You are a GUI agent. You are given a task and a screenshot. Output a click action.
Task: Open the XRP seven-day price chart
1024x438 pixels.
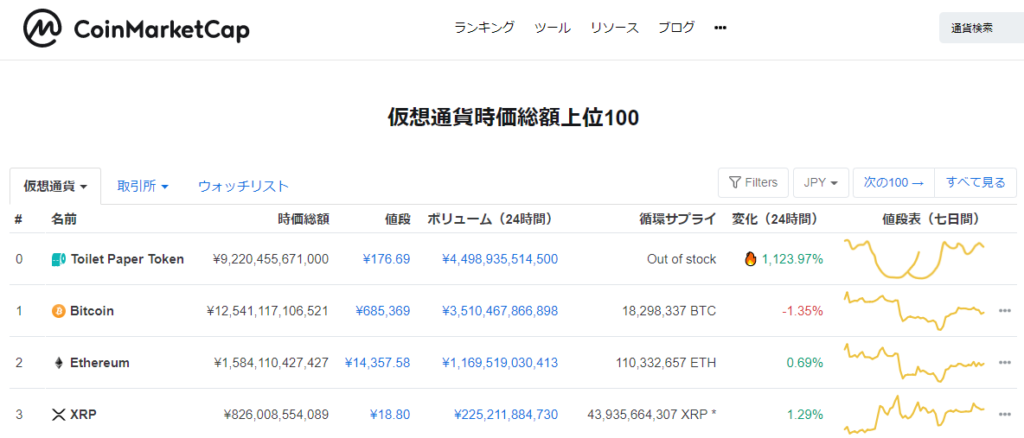pos(915,415)
